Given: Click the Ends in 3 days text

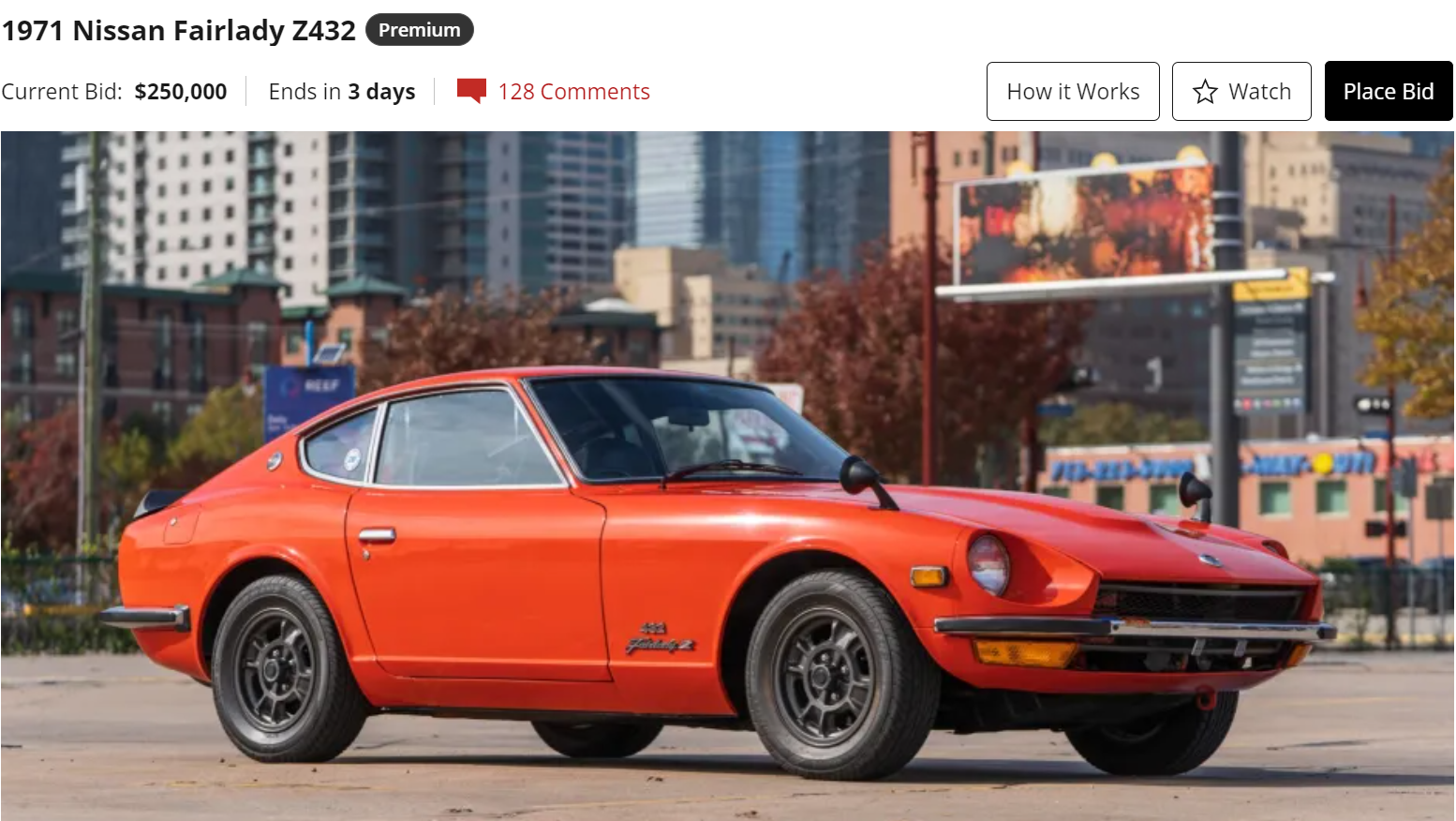Looking at the screenshot, I should (342, 92).
